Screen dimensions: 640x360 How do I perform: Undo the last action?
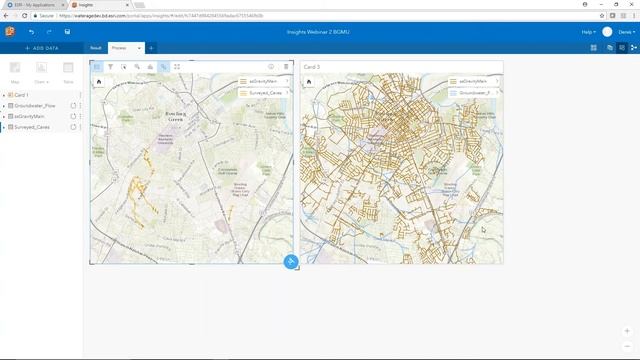coord(31,32)
